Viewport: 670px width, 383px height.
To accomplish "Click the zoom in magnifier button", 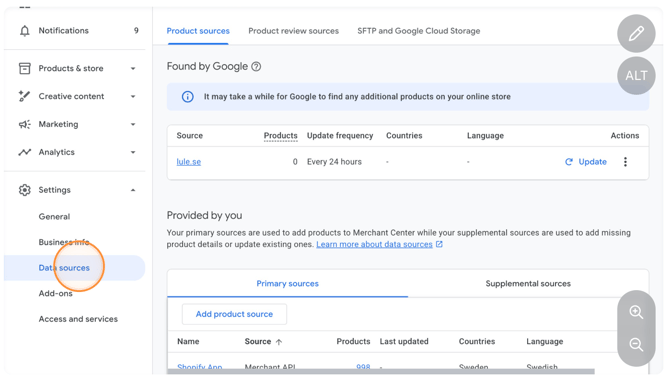I will click(x=636, y=312).
